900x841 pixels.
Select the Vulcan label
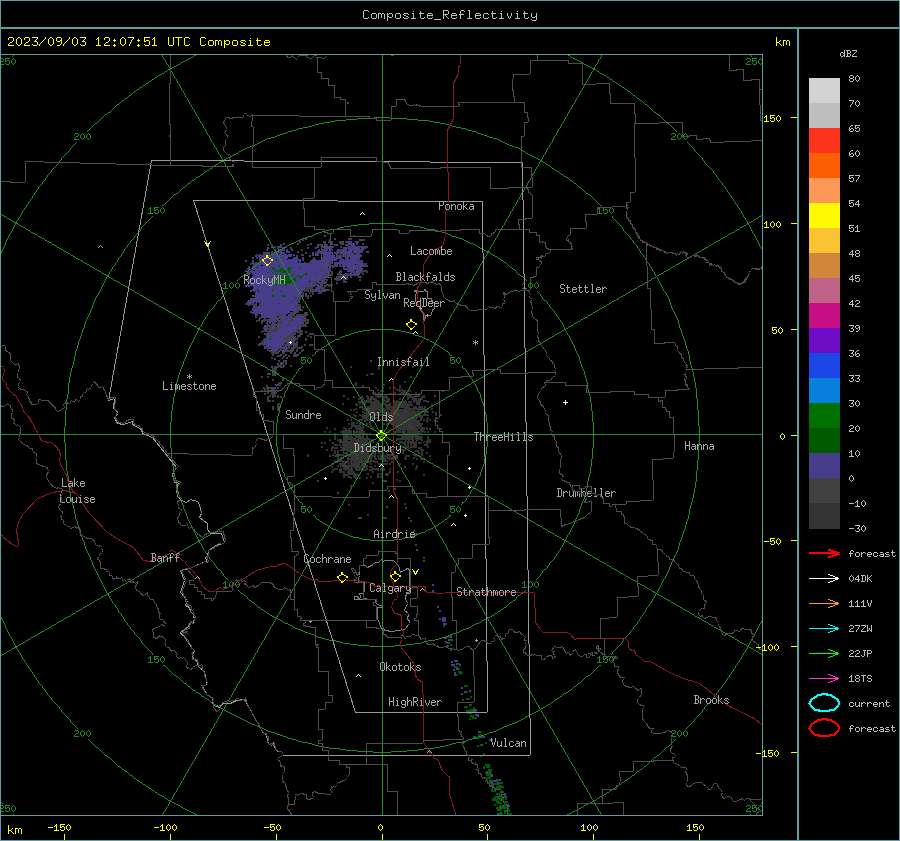[x=508, y=743]
